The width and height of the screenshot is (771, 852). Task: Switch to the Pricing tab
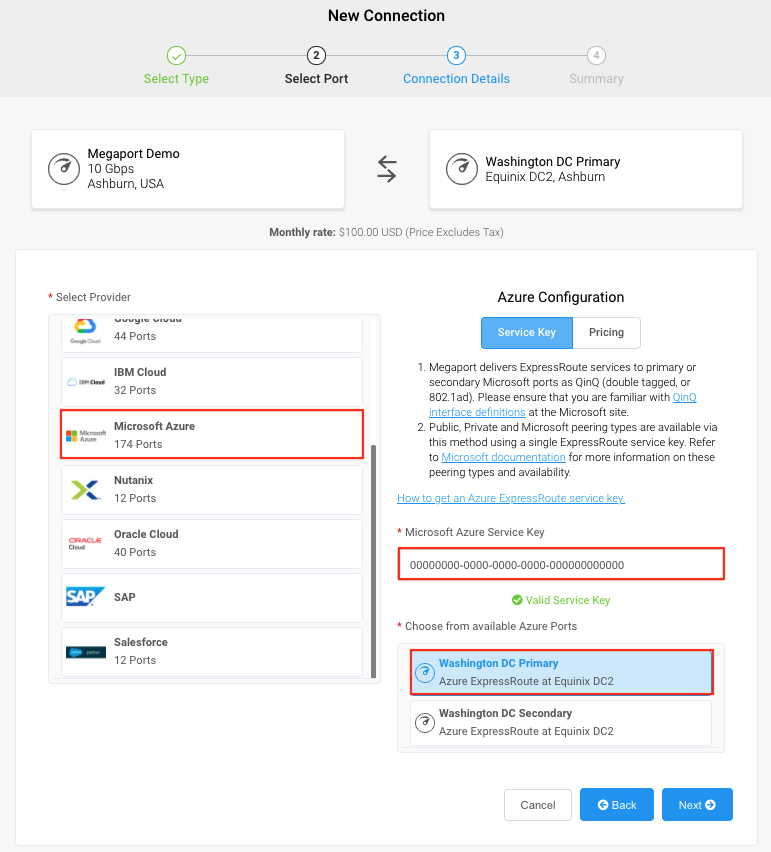606,333
